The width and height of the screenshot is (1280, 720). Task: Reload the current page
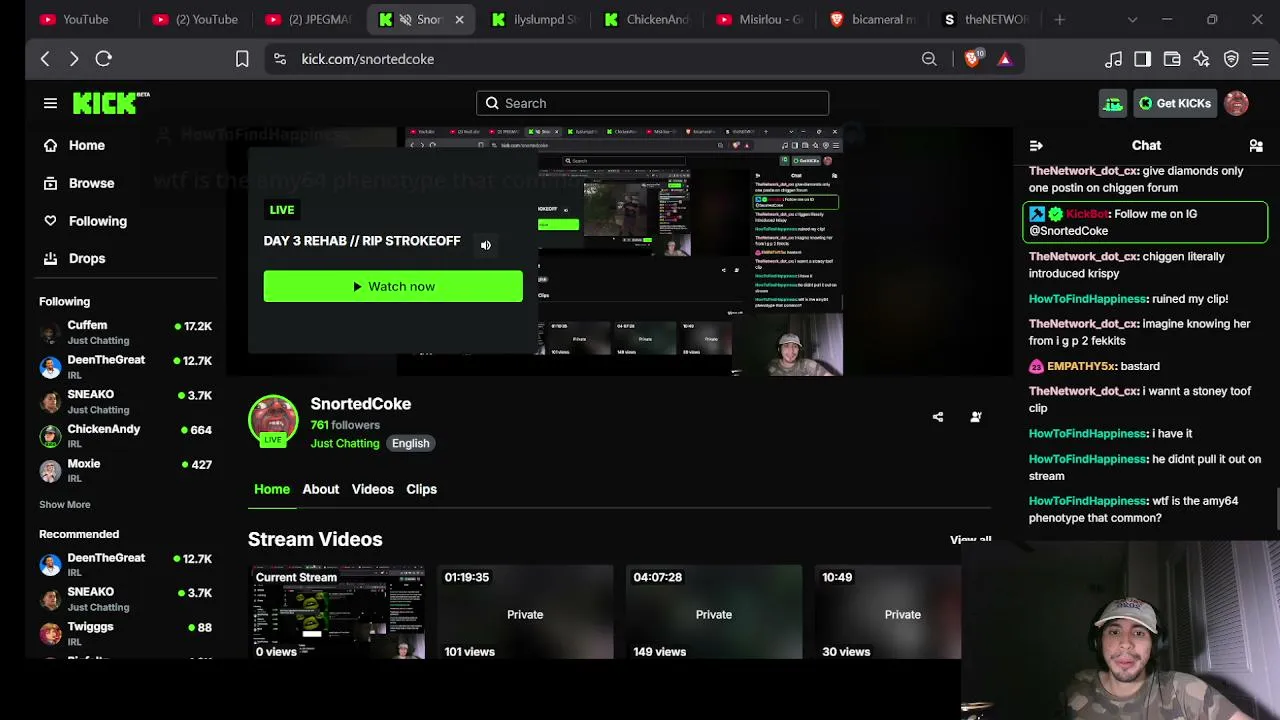103,59
